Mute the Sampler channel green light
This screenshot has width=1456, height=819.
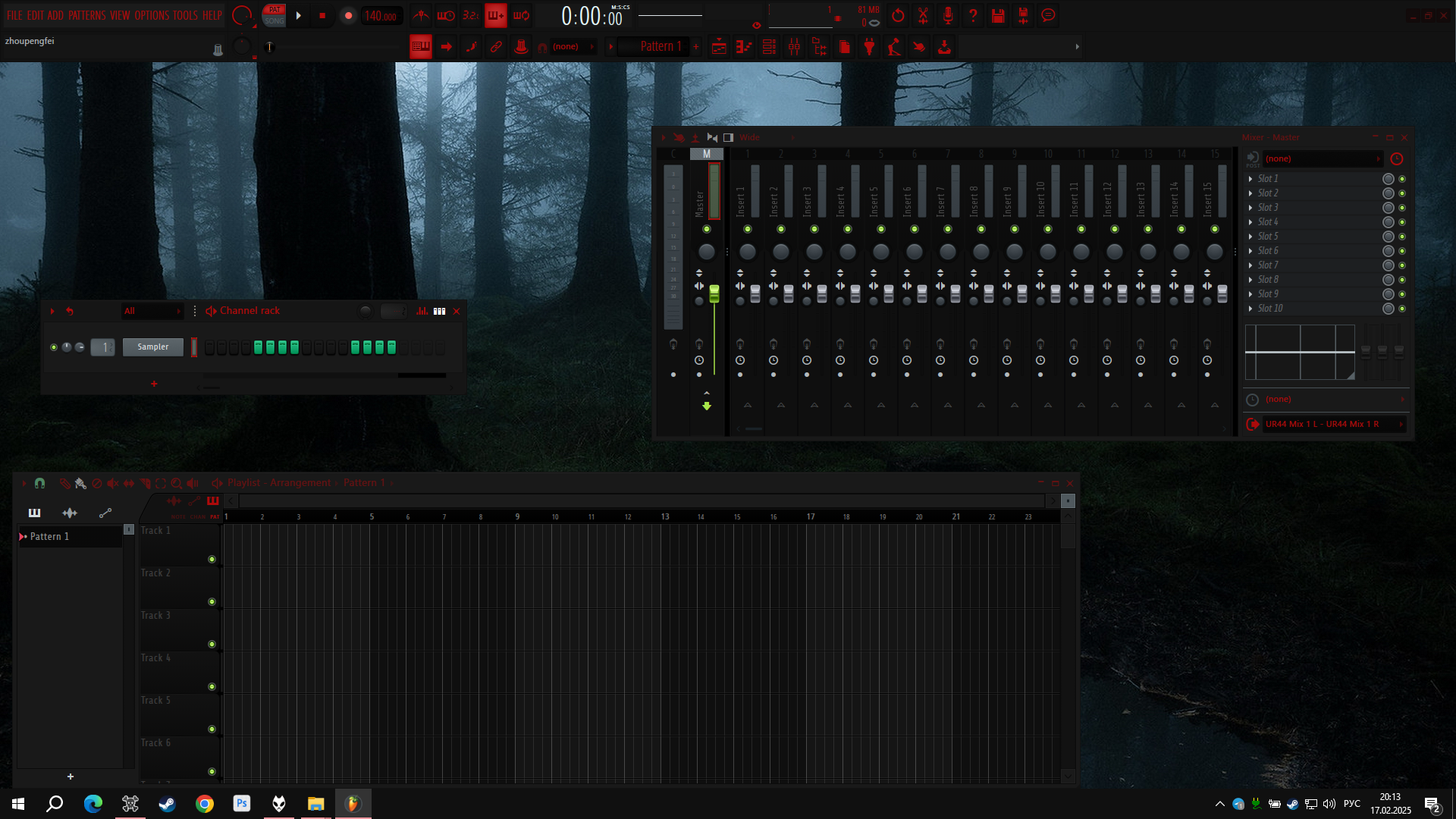(x=54, y=347)
